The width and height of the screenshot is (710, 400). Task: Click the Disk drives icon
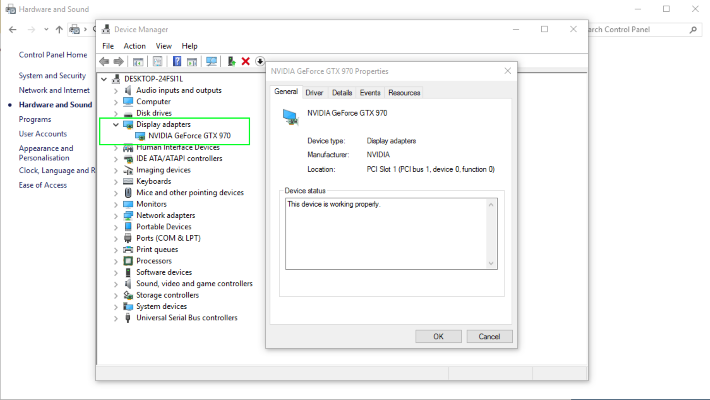(128, 113)
